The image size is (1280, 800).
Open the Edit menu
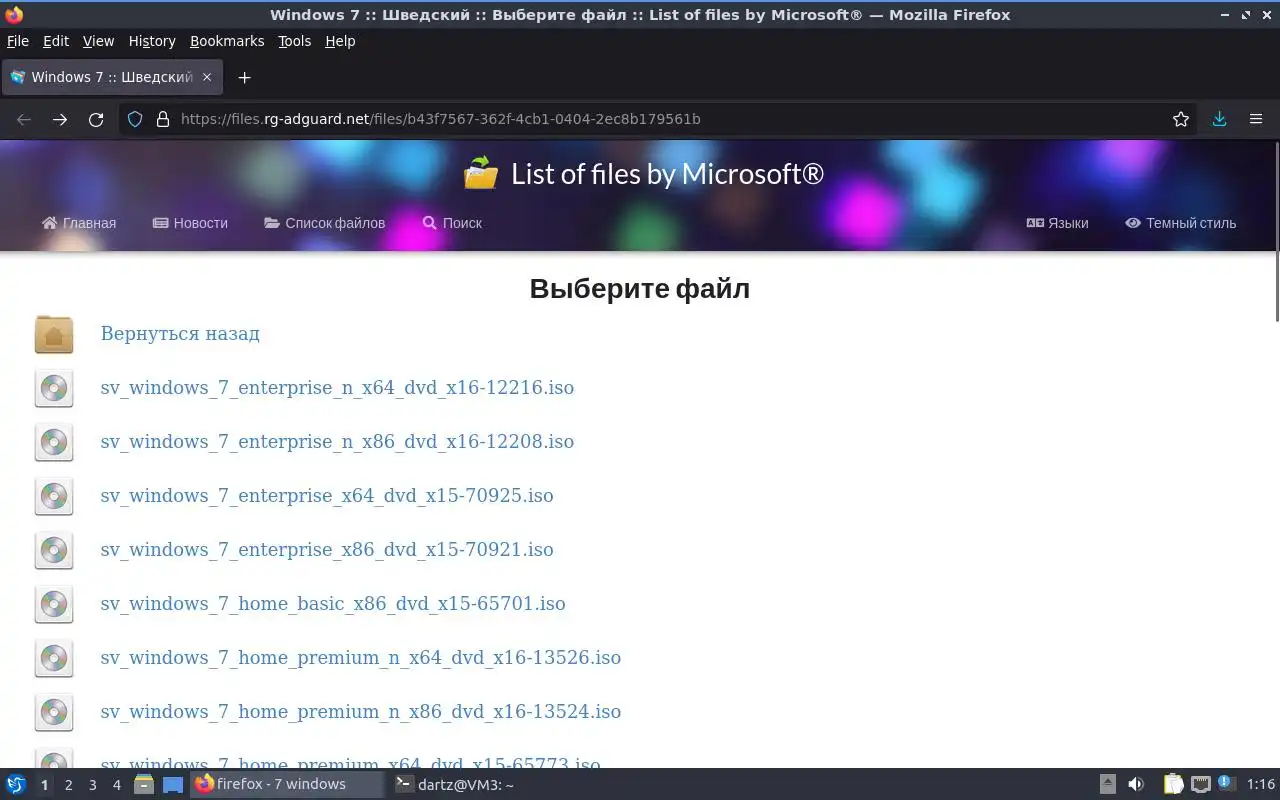coord(56,41)
